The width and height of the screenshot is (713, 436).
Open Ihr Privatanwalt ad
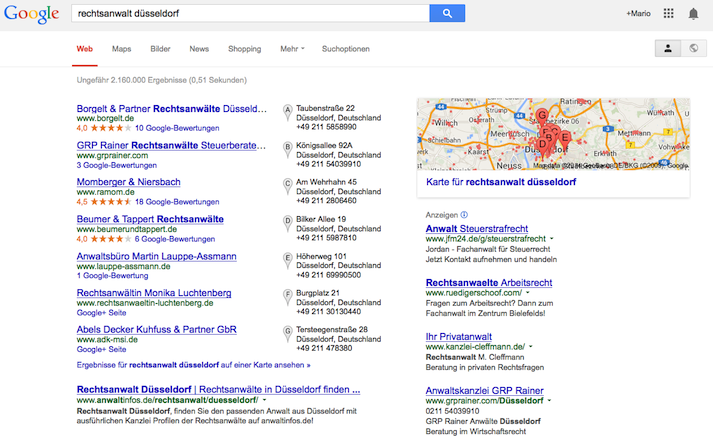pos(458,337)
